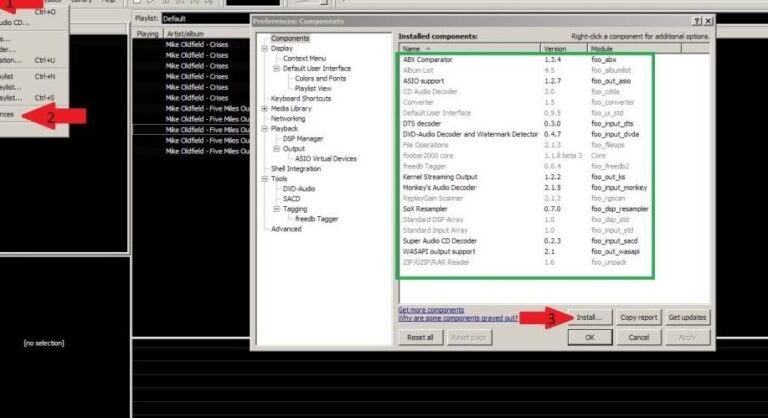Viewport: 768px width, 418px height.
Task: Open the DVD-Audio tools page
Action: (299, 189)
